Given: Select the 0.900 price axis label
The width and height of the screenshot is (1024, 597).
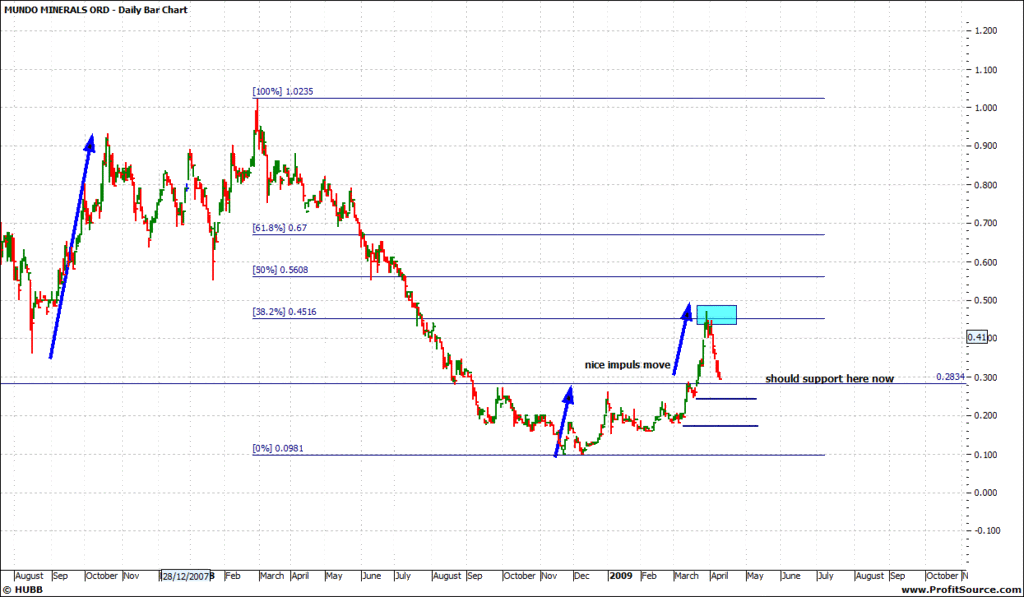Looking at the screenshot, I should 985,146.
